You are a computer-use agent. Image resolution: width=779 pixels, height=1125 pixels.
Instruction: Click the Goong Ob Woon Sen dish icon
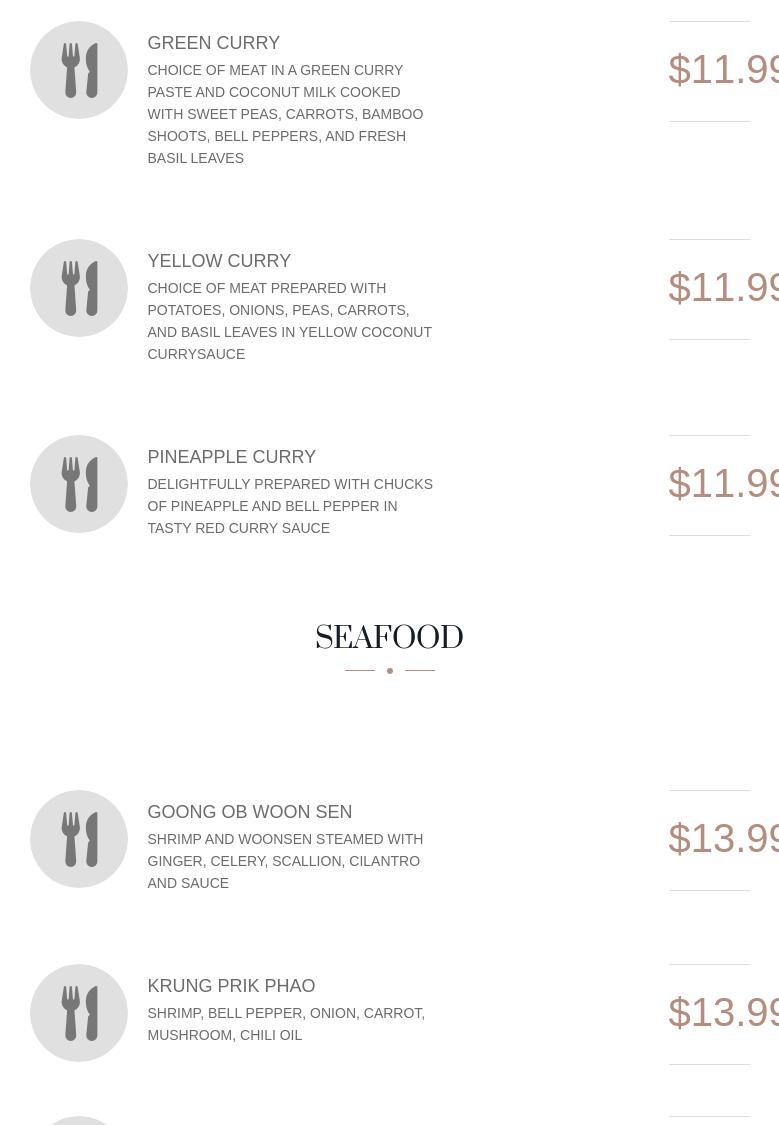coord(79,839)
